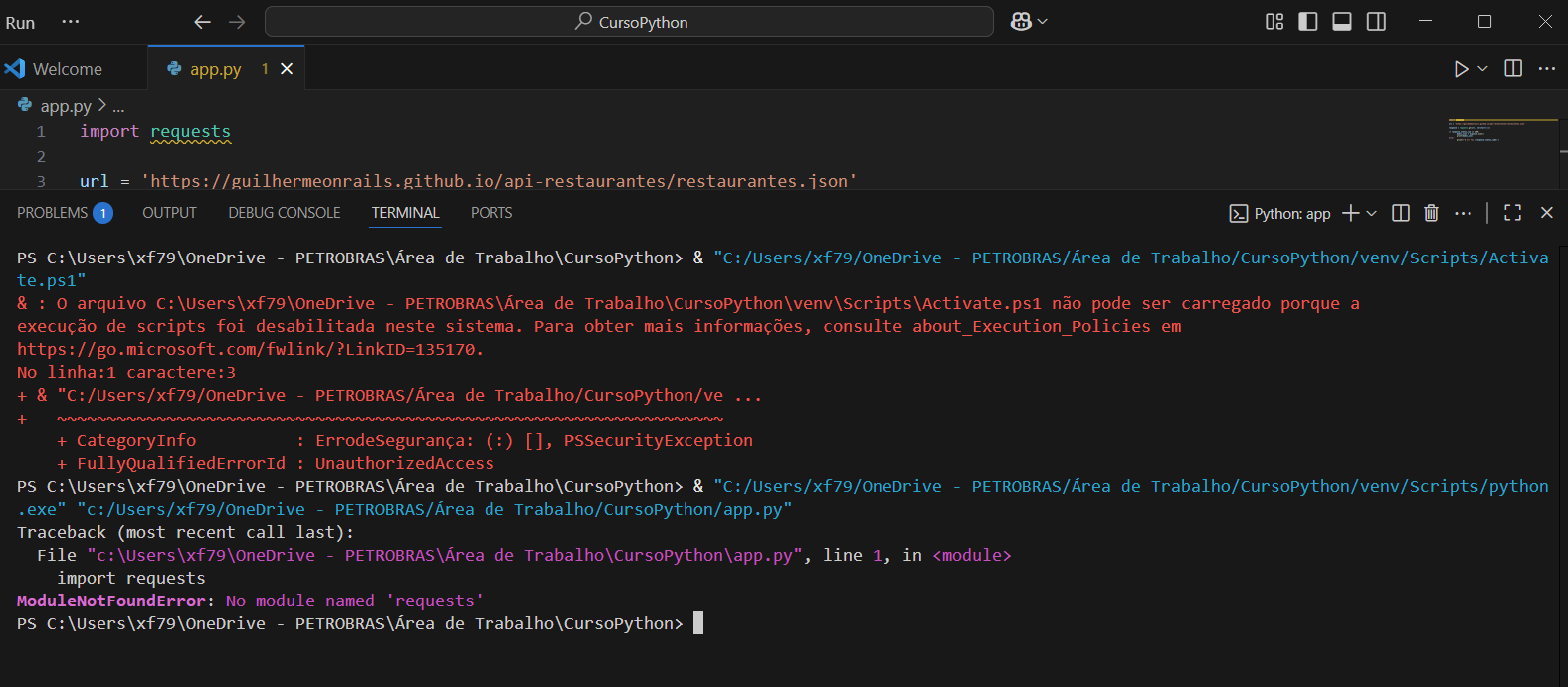Screen dimensions: 1568x687
Task: Open the app.py file path link in traceback
Action: [x=445, y=555]
